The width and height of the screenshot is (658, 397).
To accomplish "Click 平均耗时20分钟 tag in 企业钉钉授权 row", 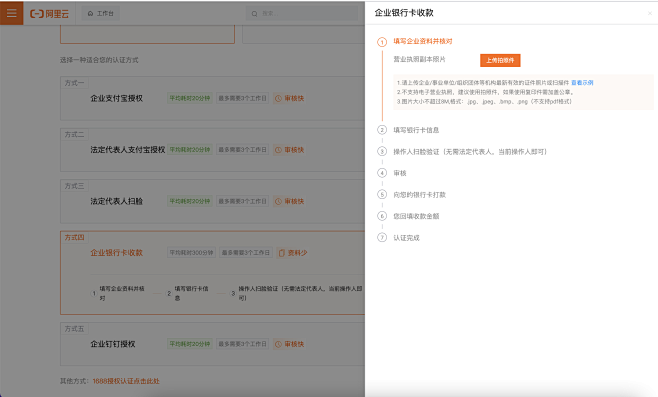I will click(190, 344).
